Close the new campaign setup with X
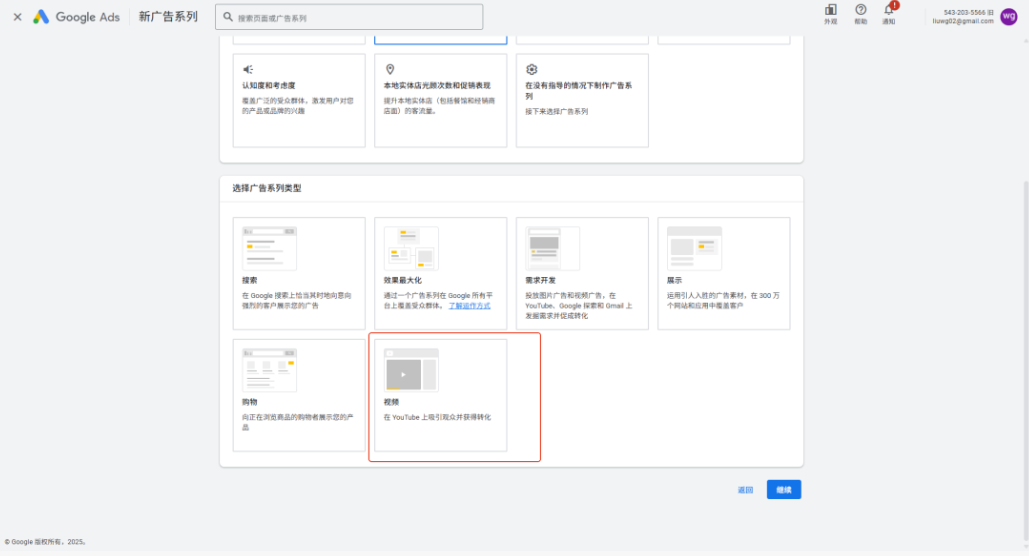 pos(18,17)
